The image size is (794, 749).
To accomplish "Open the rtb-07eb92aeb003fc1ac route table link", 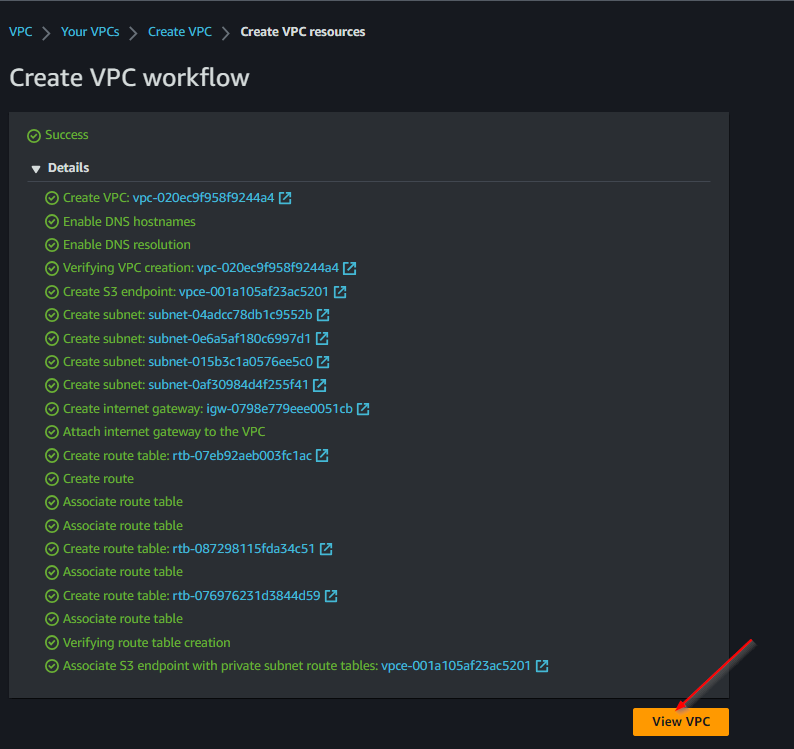I will (x=242, y=455).
